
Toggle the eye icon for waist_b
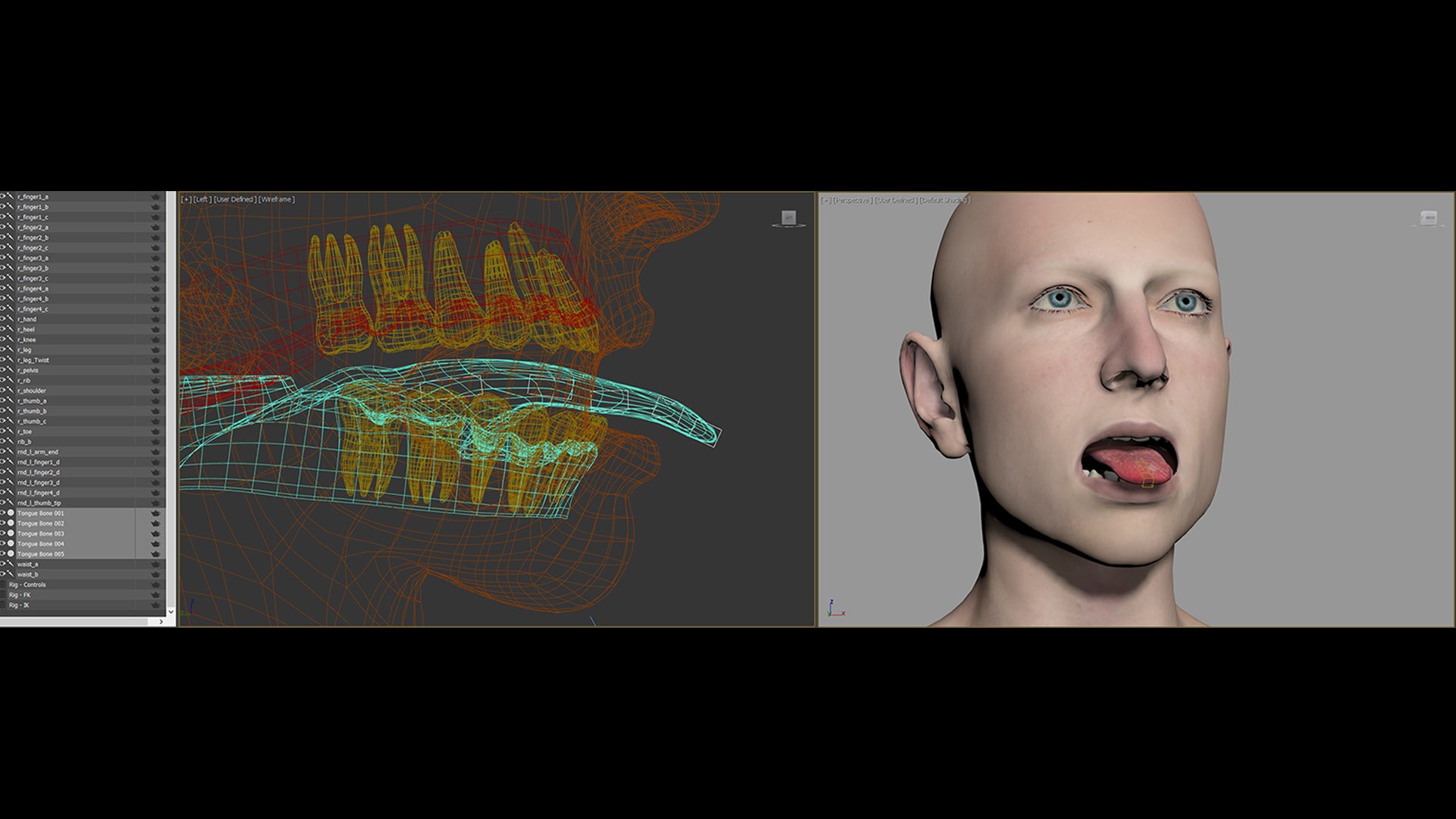[2, 574]
